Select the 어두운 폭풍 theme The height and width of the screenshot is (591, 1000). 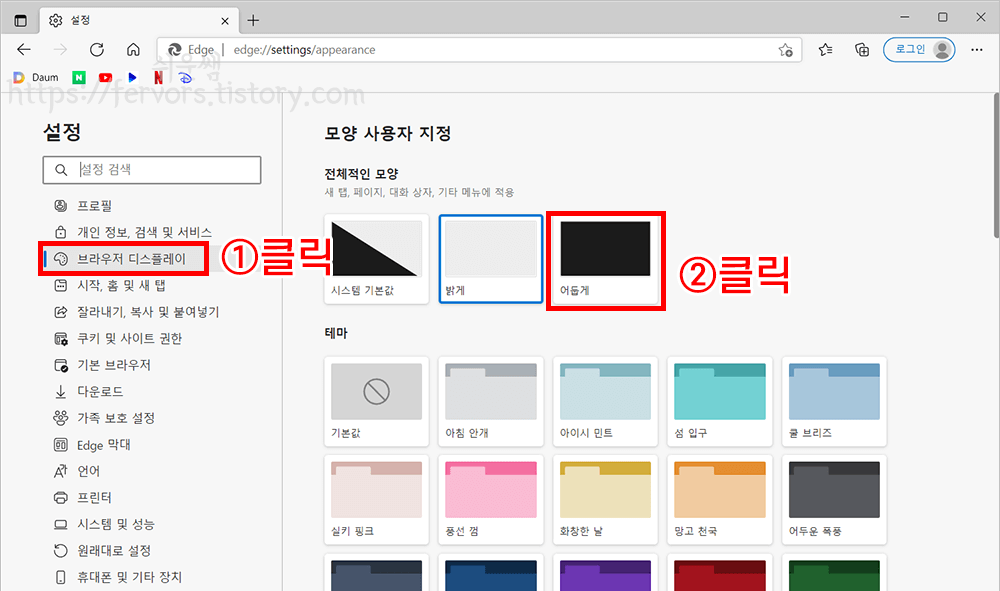(834, 500)
